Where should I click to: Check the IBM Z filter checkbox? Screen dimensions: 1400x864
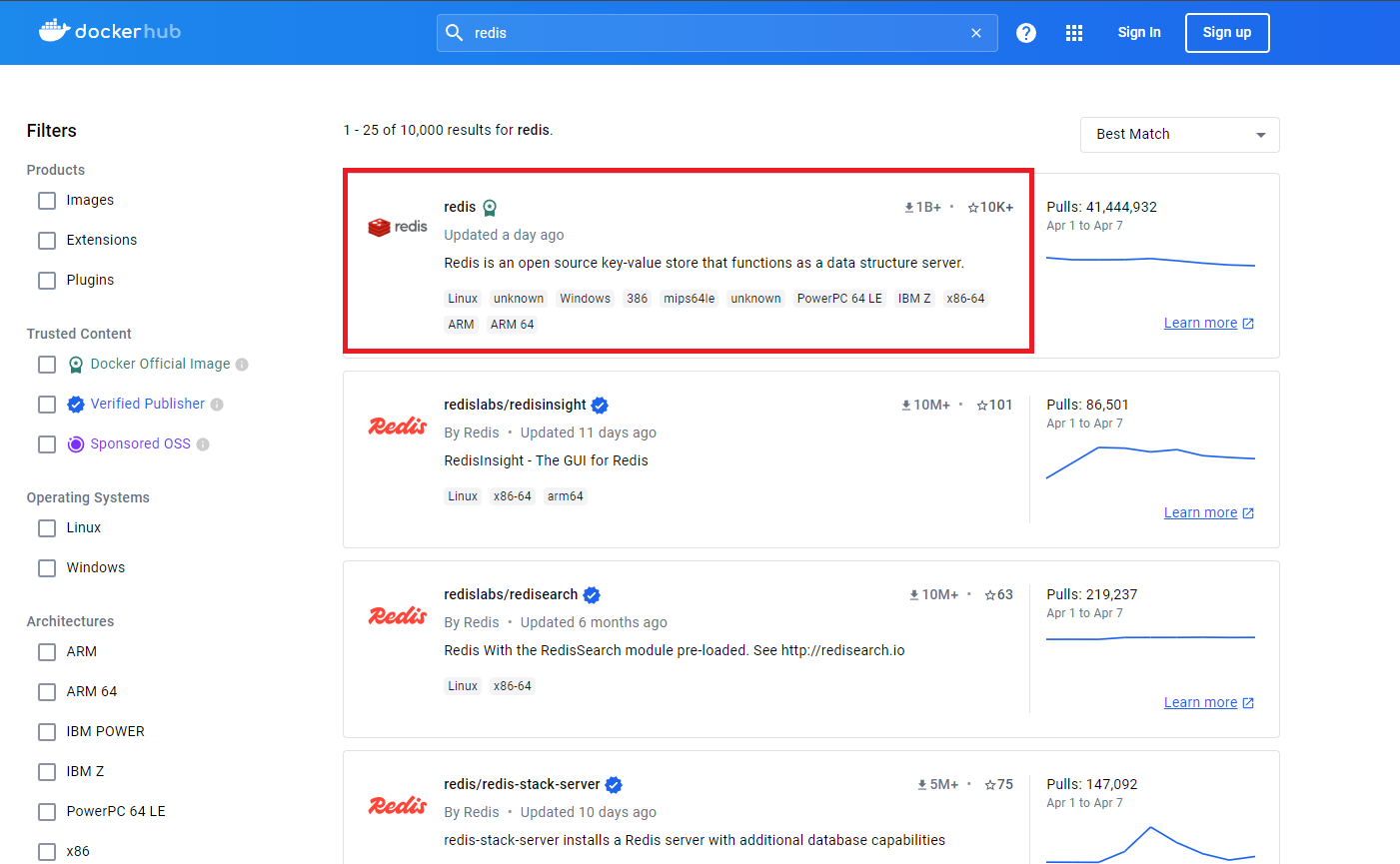pyautogui.click(x=47, y=772)
